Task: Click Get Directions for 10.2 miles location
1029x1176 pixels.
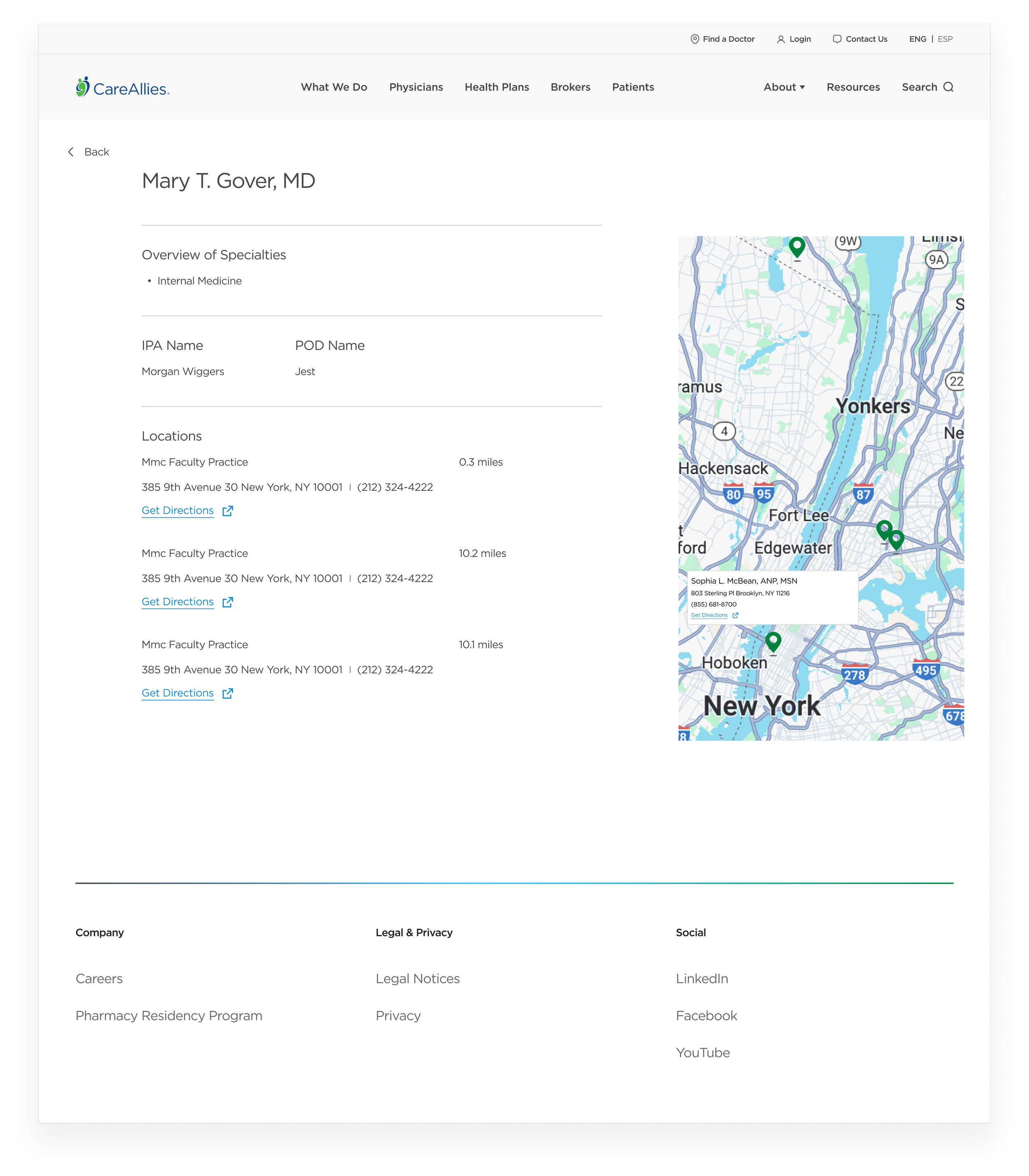Action: (x=177, y=602)
